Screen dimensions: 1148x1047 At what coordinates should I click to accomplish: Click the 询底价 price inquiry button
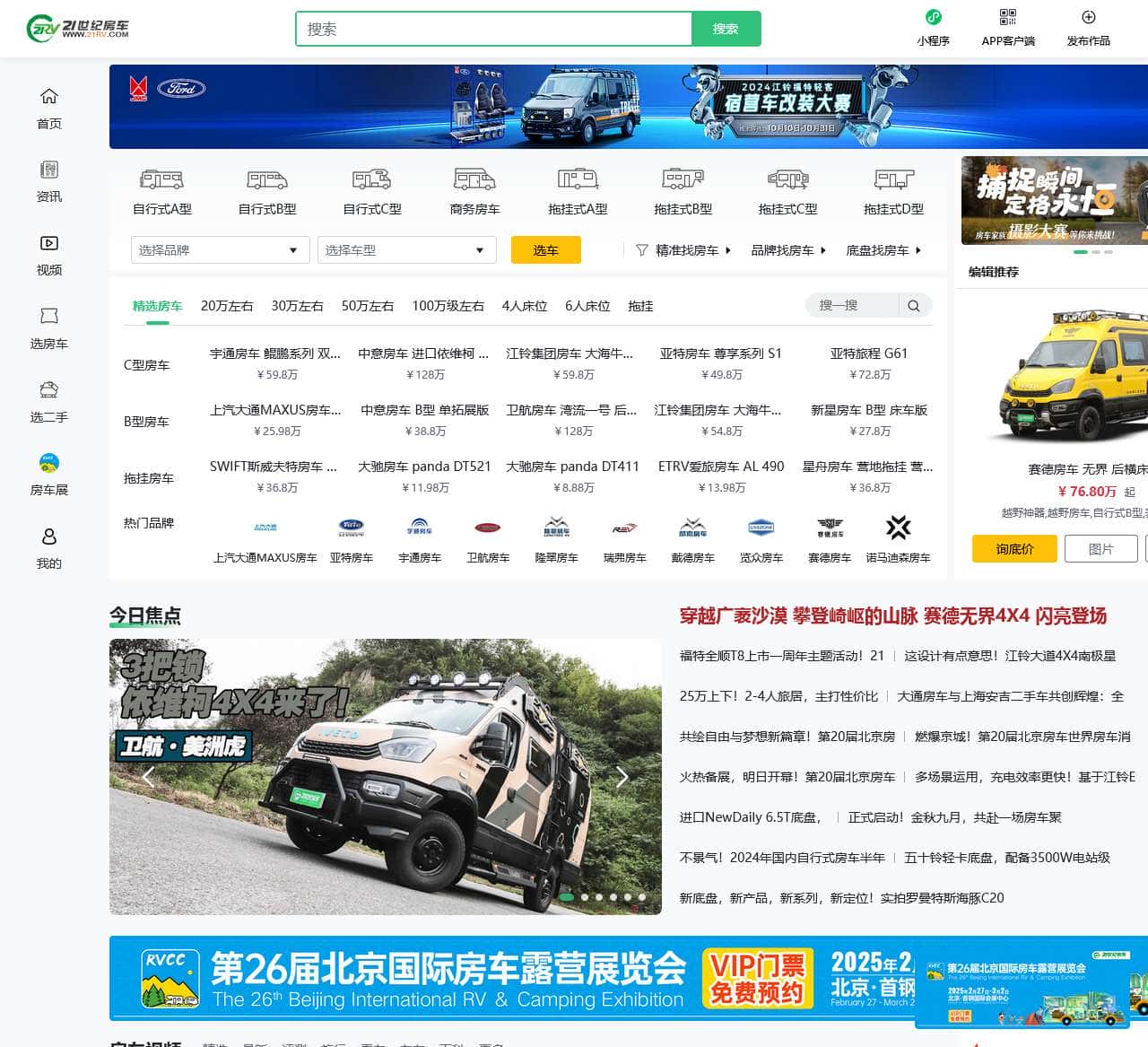click(x=1013, y=548)
